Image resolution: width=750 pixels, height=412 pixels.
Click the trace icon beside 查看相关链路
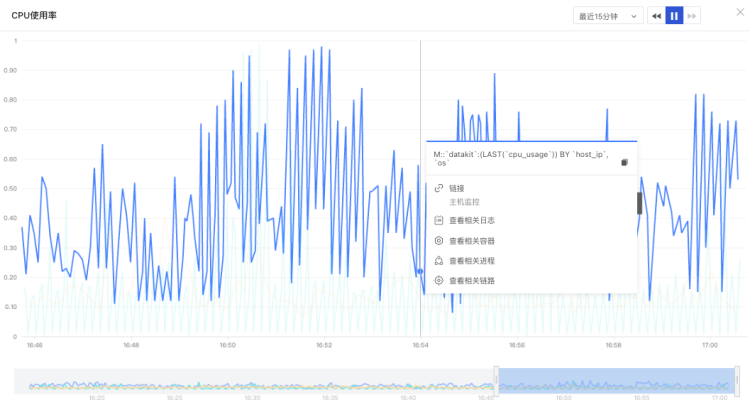pyautogui.click(x=439, y=280)
